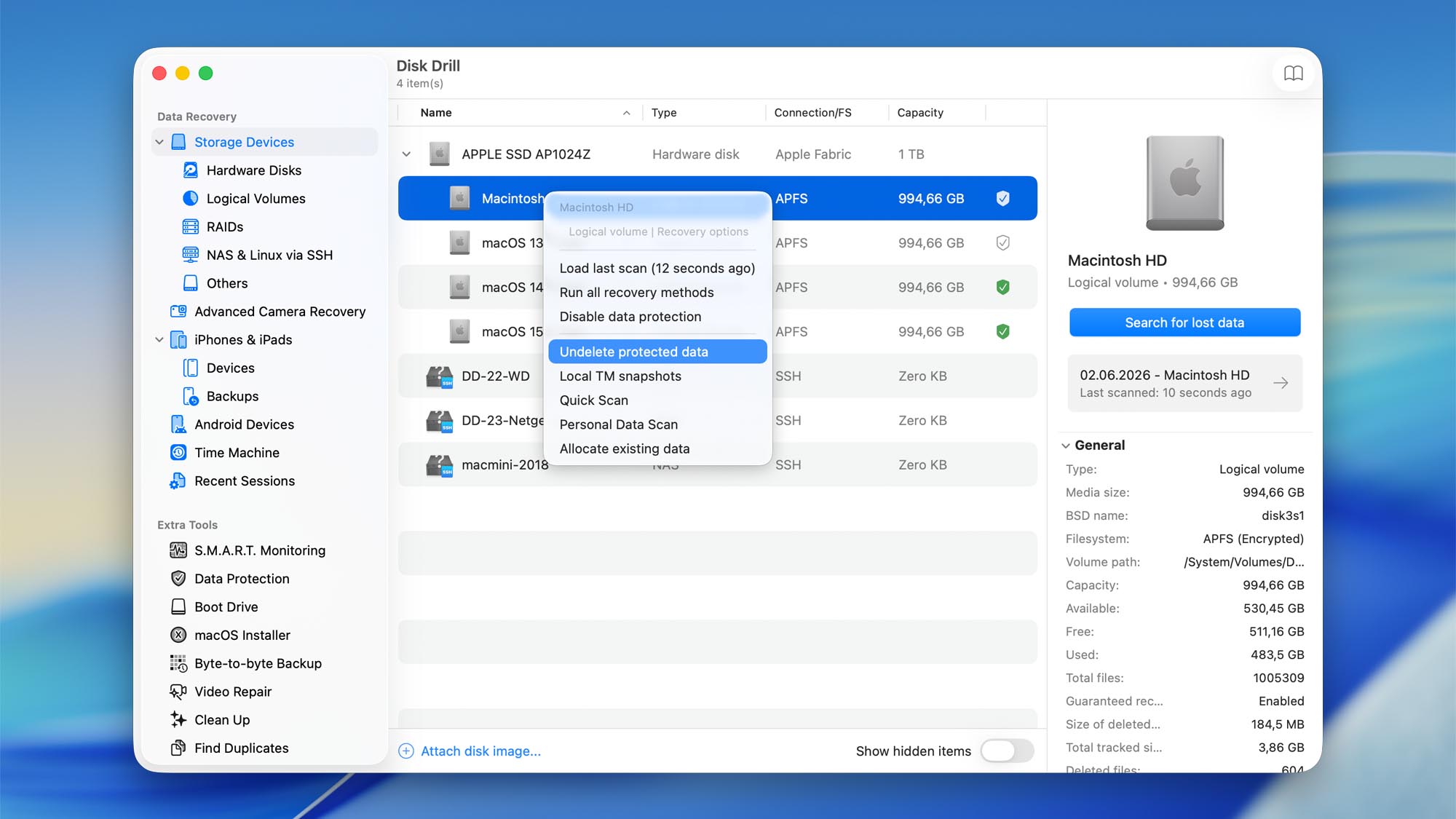Click the 1 TB capacity cell
The width and height of the screenshot is (1456, 819).
pyautogui.click(x=911, y=154)
